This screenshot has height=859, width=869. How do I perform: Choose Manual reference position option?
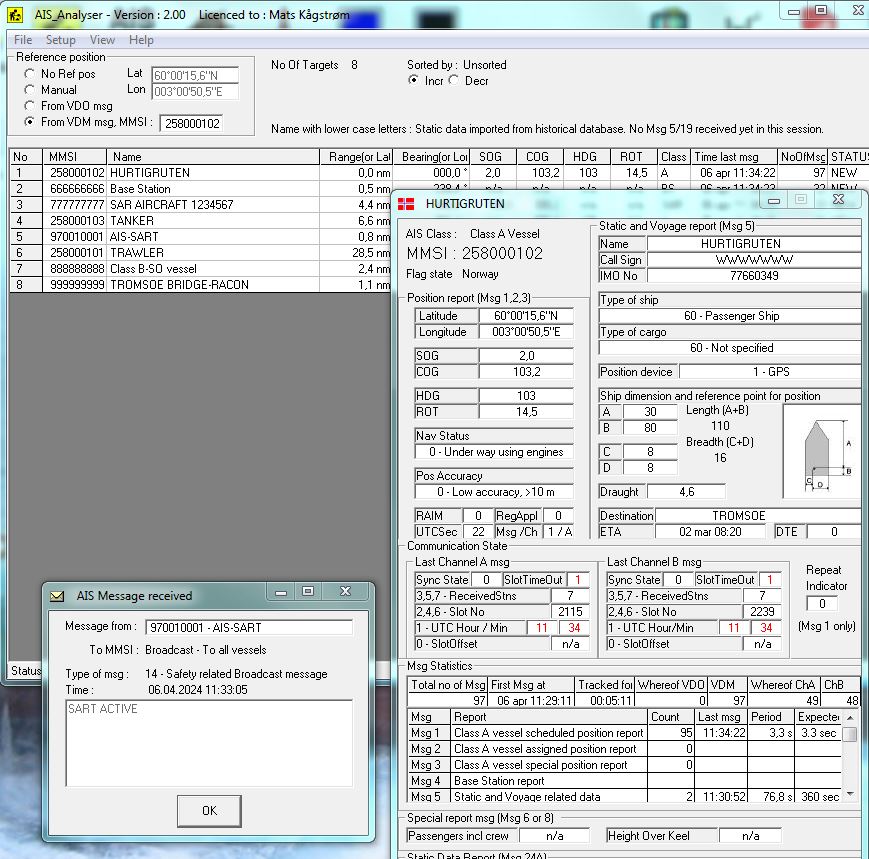30,90
